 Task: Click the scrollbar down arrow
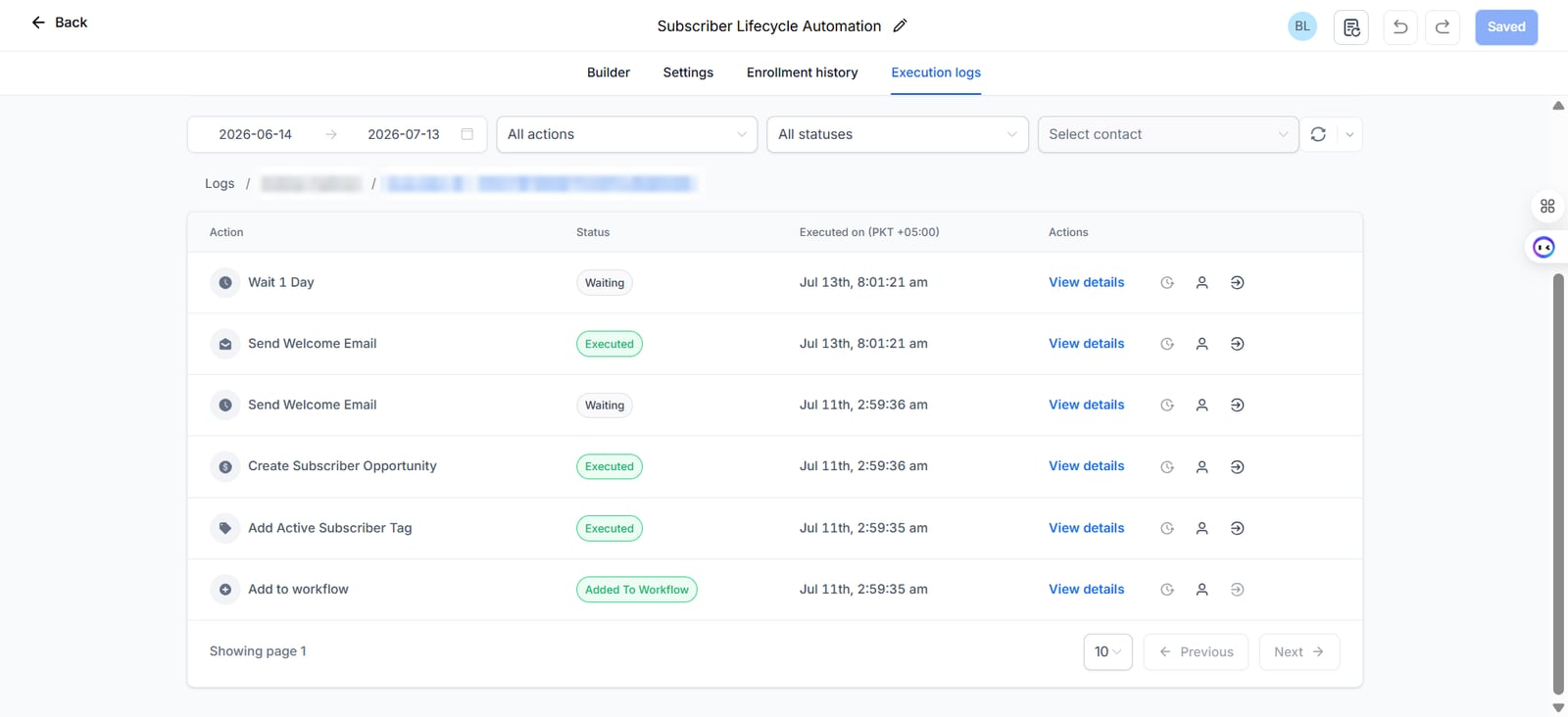1558,707
